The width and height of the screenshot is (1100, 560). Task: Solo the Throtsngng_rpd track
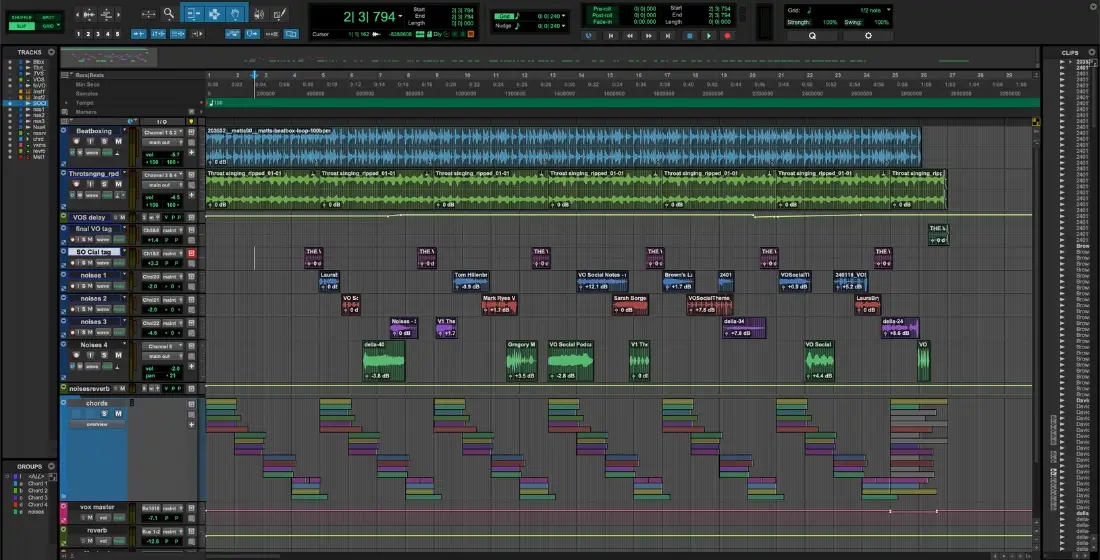(x=104, y=184)
